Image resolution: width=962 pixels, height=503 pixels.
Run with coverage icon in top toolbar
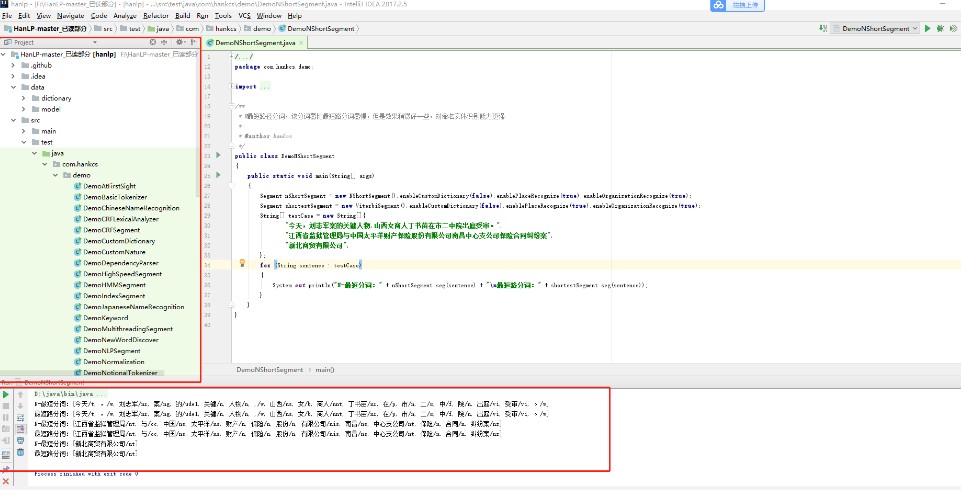953,28
